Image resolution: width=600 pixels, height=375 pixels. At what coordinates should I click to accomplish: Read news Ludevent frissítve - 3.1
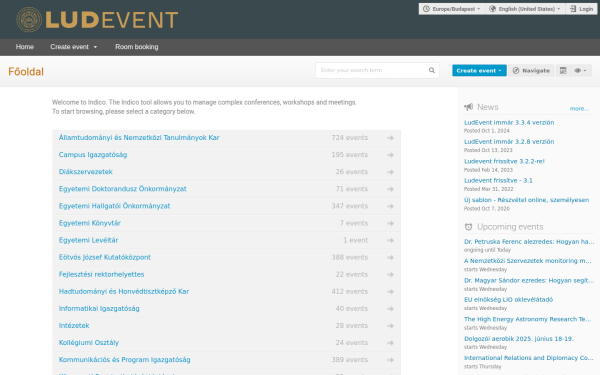(x=498, y=180)
